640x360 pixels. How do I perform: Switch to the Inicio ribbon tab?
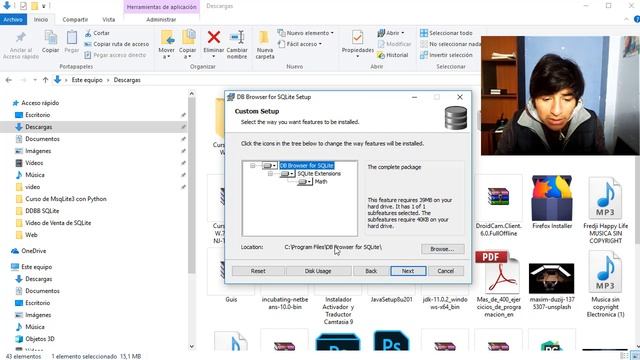(x=40, y=19)
